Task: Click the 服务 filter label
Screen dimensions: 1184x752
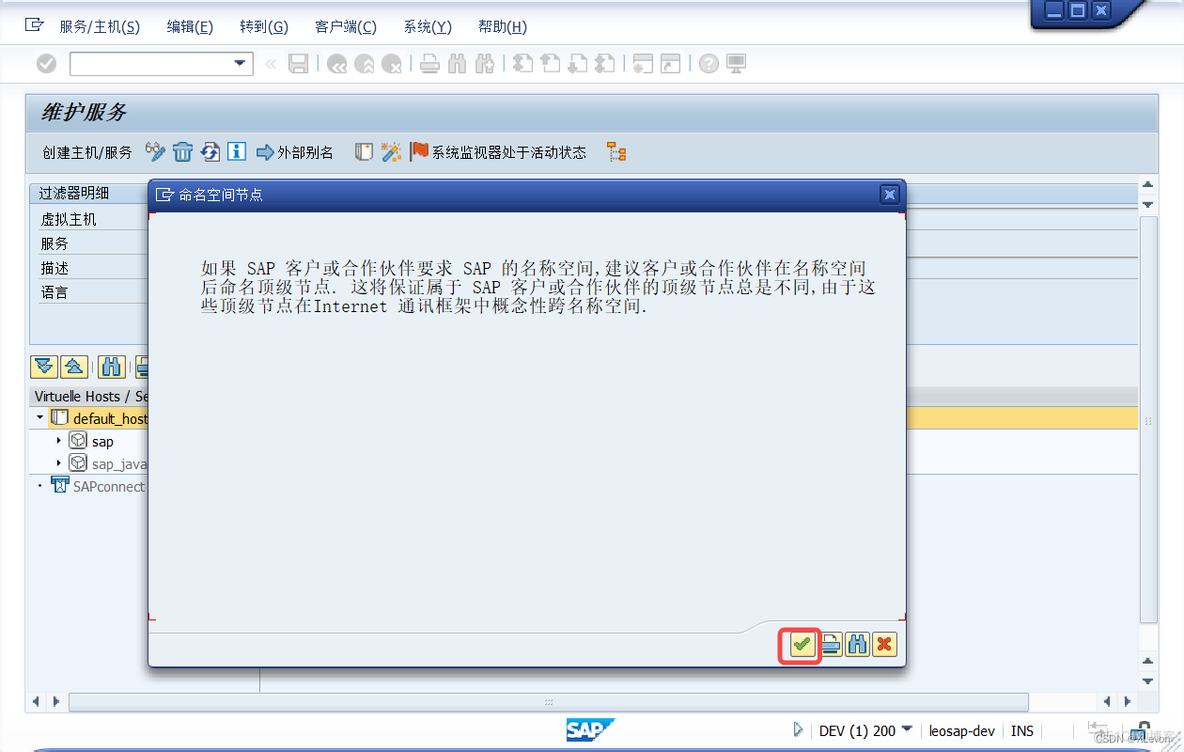Action: (x=54, y=244)
